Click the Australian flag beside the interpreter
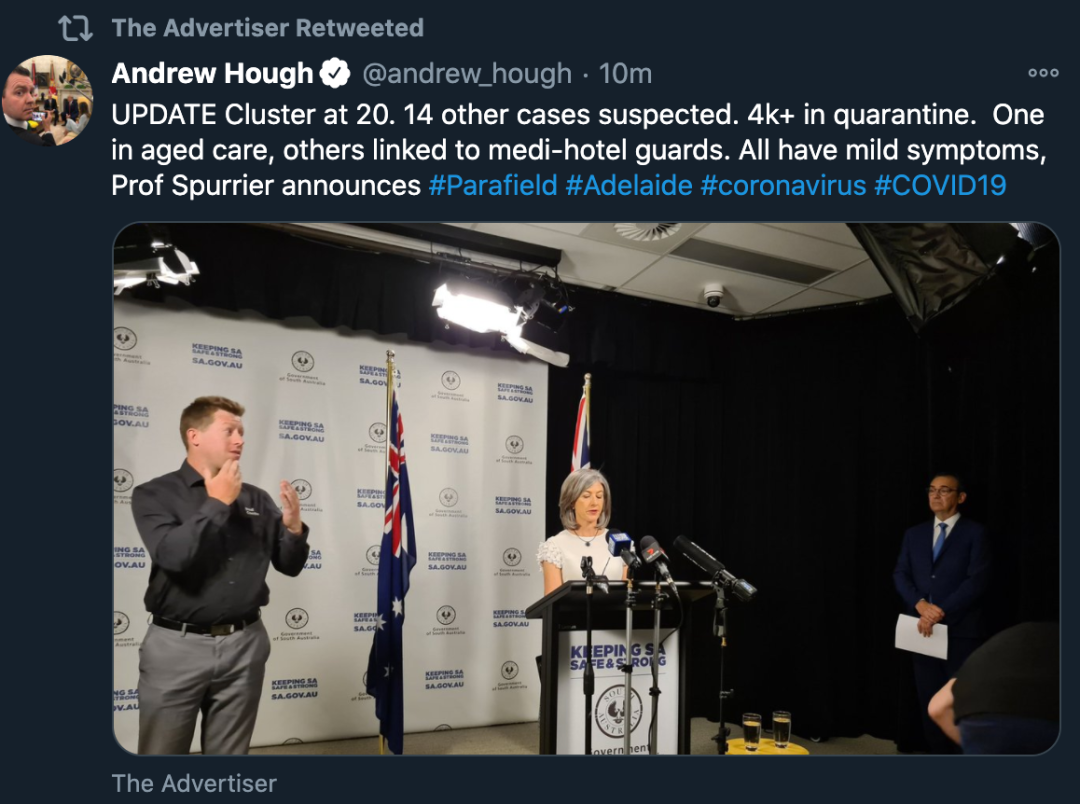 [391, 558]
